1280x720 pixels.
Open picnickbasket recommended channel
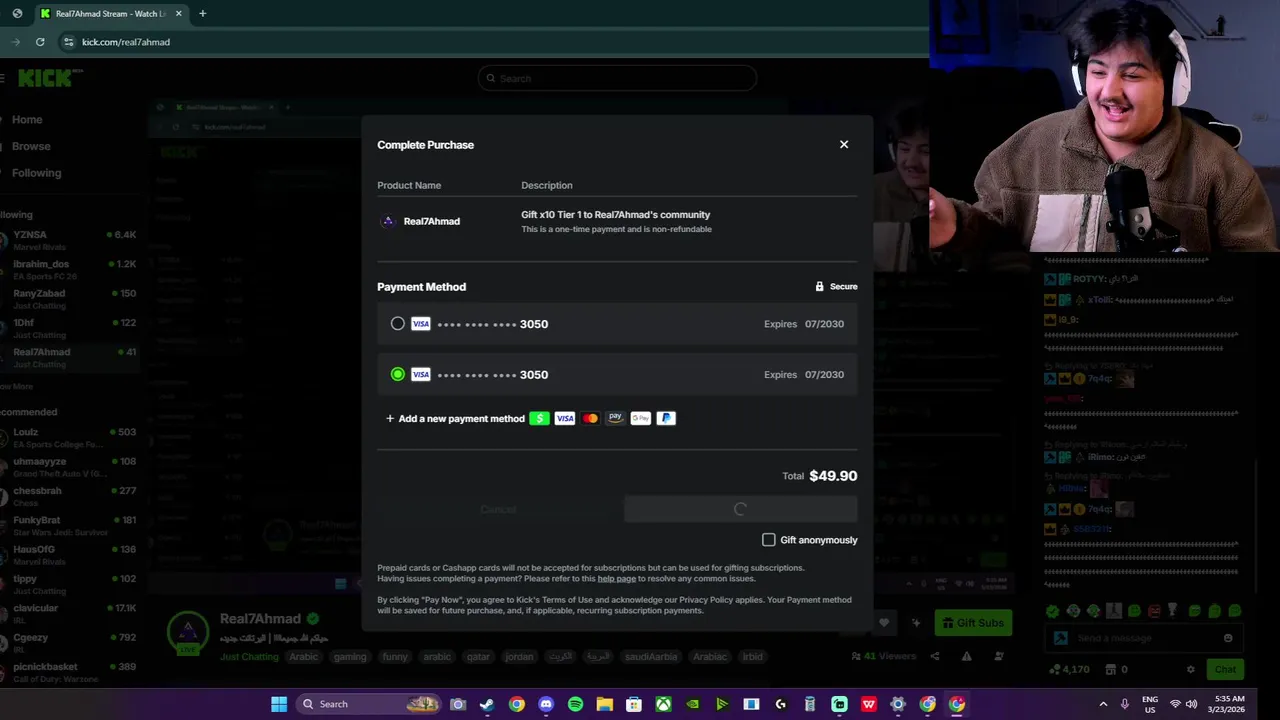tap(68, 672)
